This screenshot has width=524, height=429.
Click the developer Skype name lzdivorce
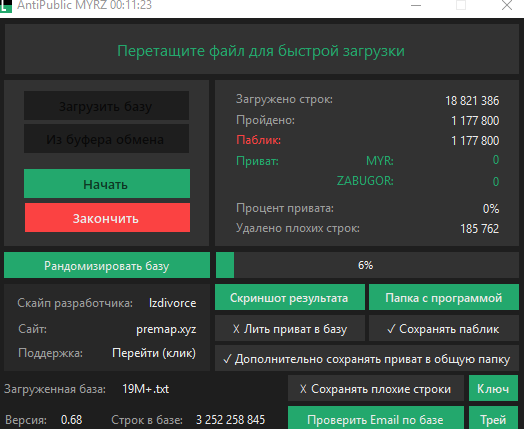point(172,303)
